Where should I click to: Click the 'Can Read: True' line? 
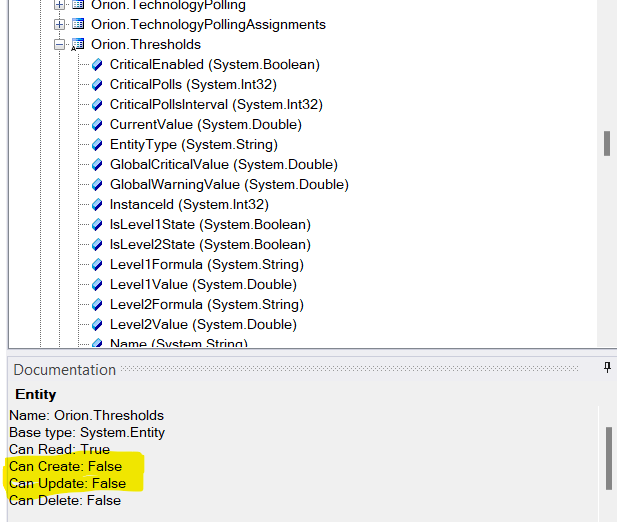coord(59,449)
